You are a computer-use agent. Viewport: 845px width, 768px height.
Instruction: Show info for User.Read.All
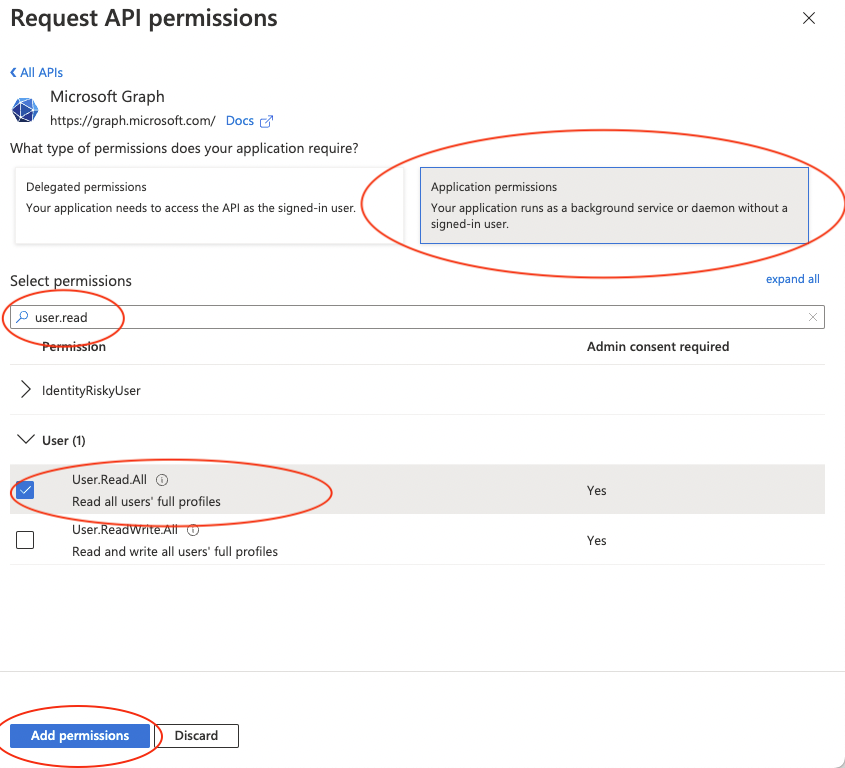[x=162, y=480]
